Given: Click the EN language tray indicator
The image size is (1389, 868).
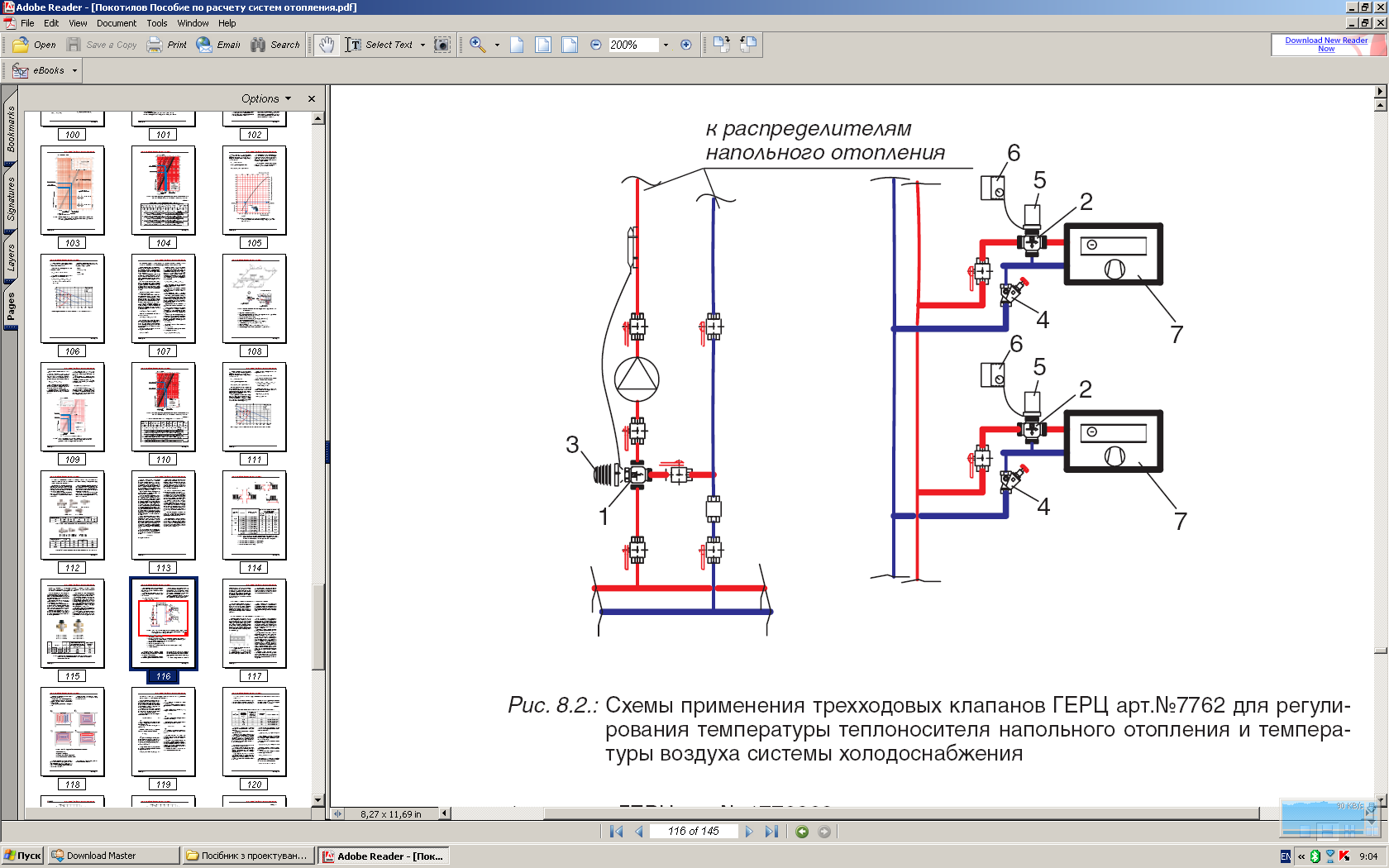Looking at the screenshot, I should 1286,856.
